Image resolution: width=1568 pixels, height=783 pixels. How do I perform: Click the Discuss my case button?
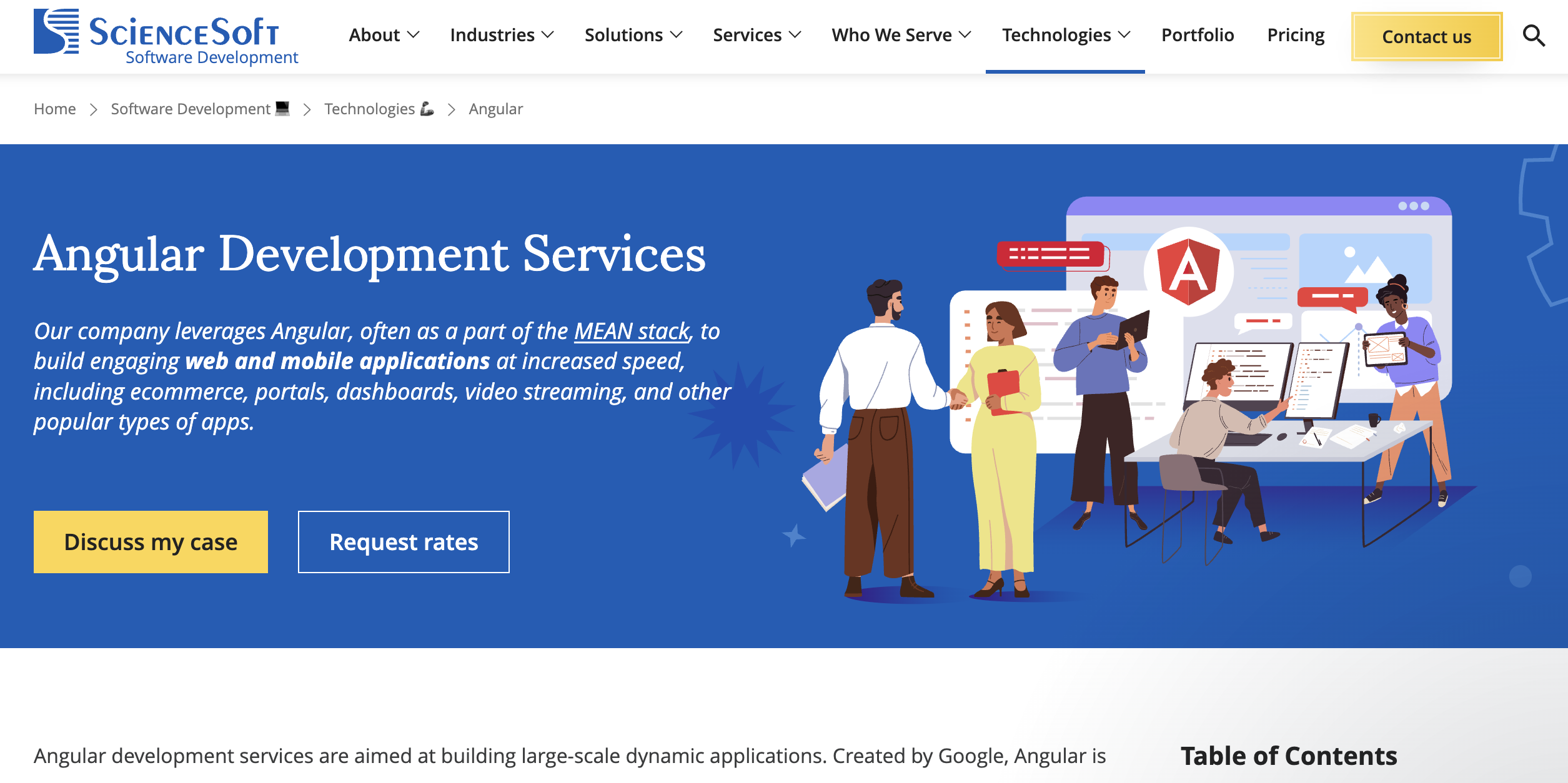tap(151, 542)
